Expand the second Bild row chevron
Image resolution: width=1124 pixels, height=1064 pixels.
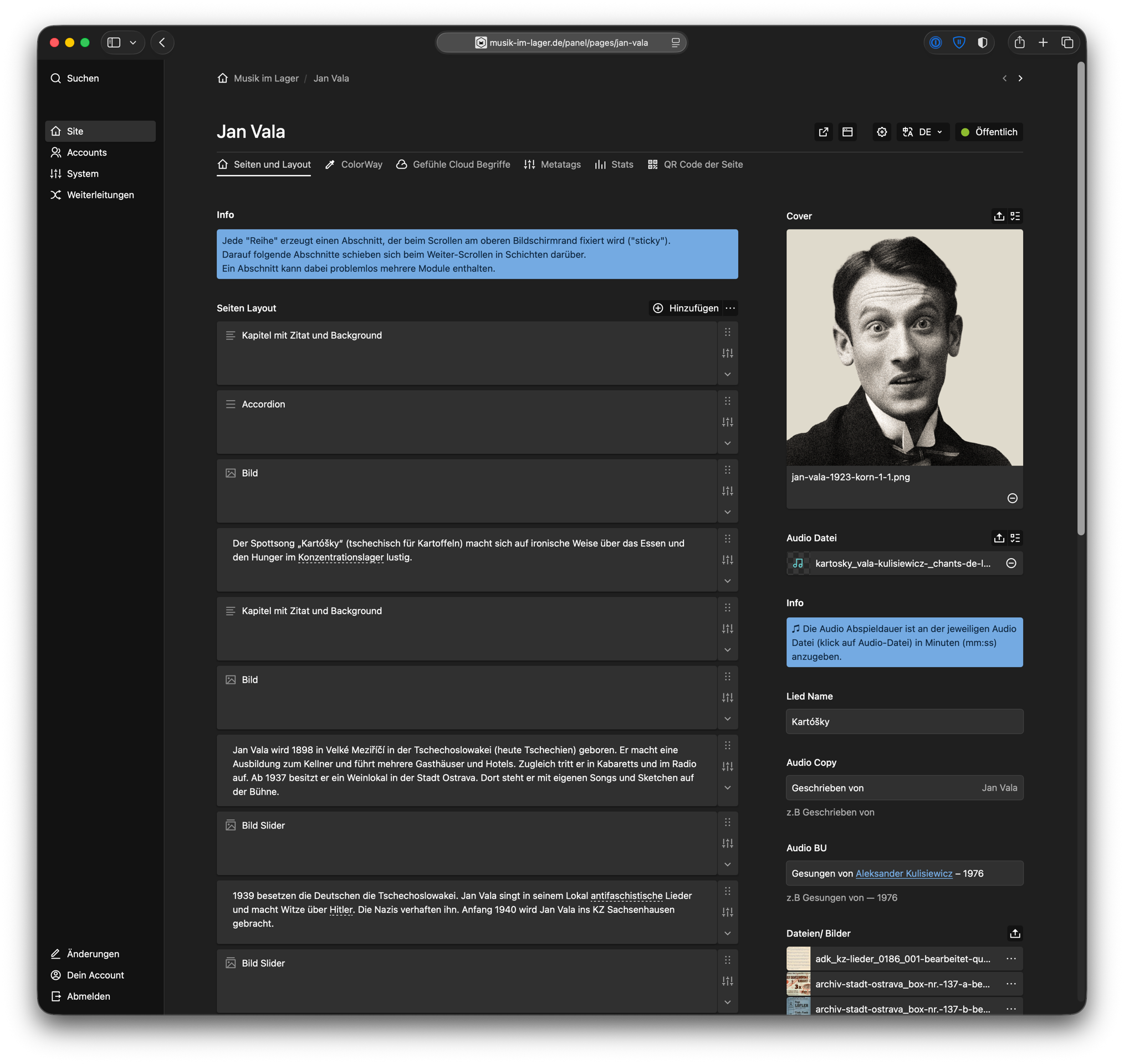pyautogui.click(x=728, y=719)
